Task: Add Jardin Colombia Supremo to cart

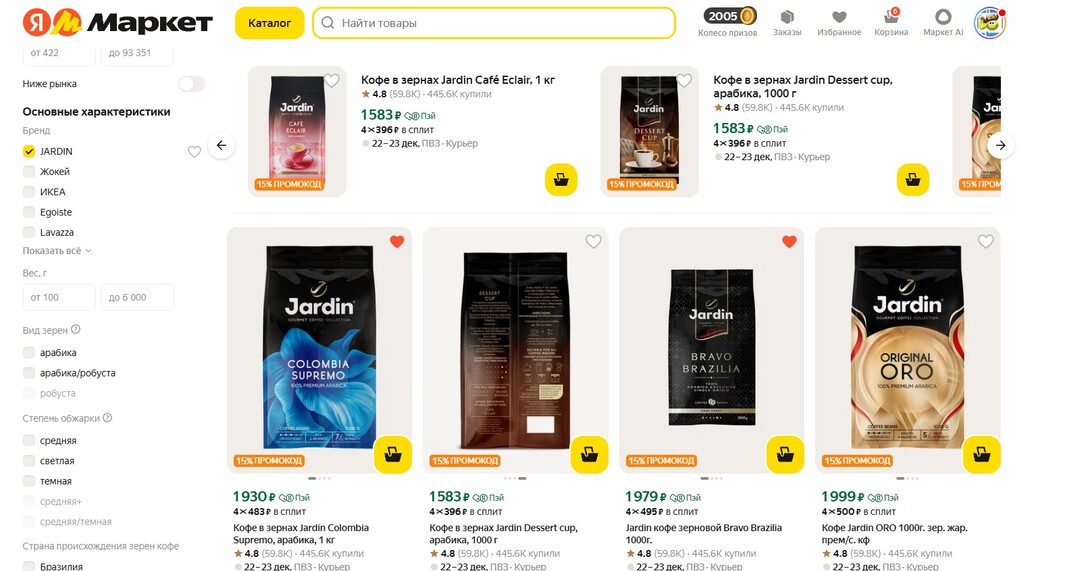Action: tap(393, 454)
